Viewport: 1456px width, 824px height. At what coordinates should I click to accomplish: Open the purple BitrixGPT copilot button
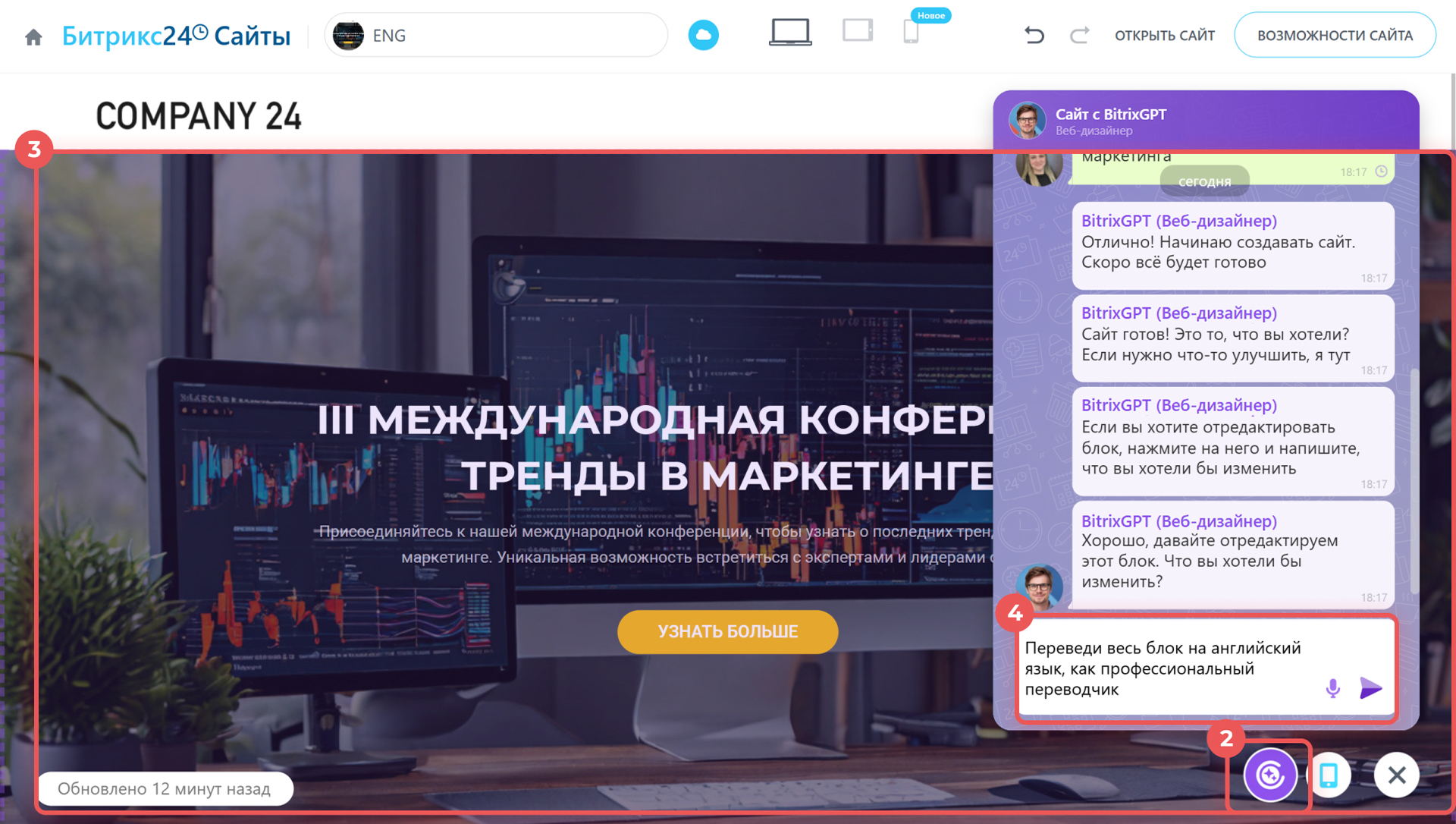coord(1269,775)
